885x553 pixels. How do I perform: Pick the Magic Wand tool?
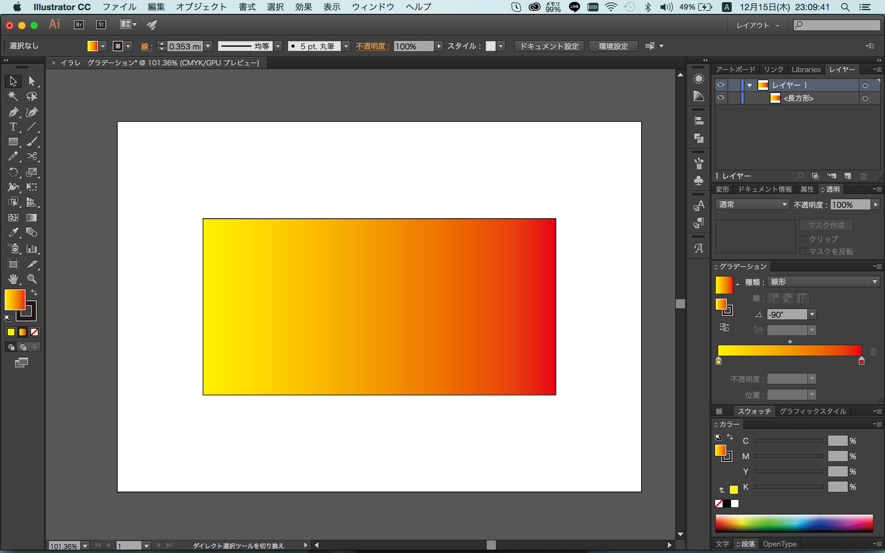pos(13,97)
